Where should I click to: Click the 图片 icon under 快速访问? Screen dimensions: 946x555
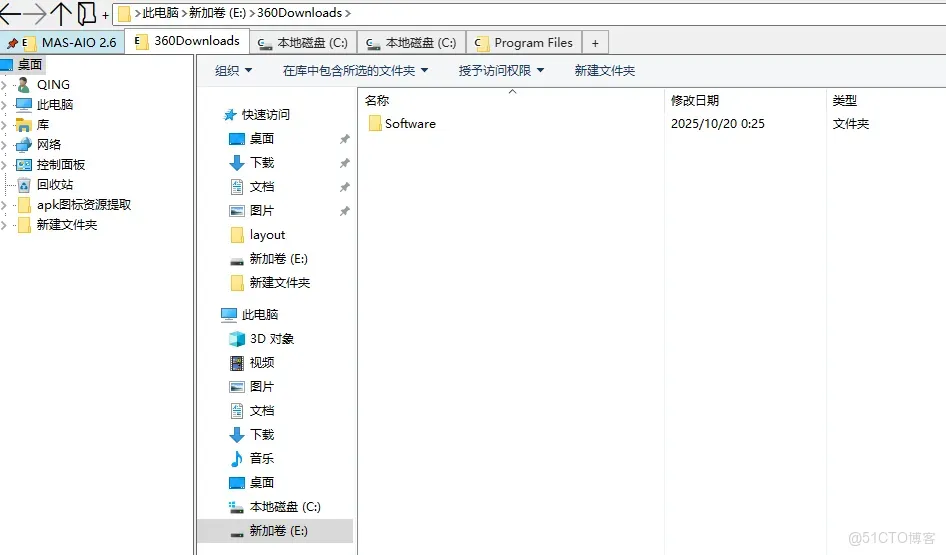pos(237,211)
